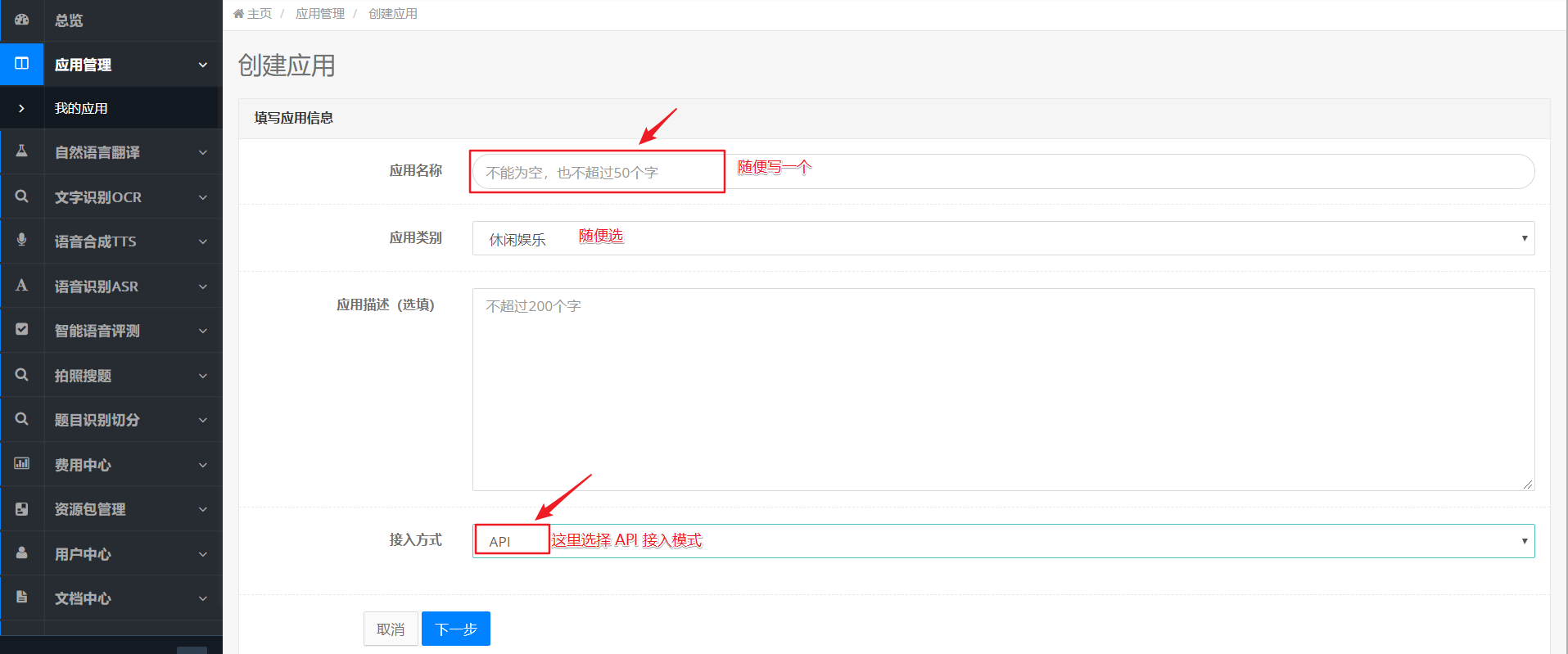1568x654 pixels.
Task: Expand the 用户中心 menu chevron
Action: [x=203, y=554]
